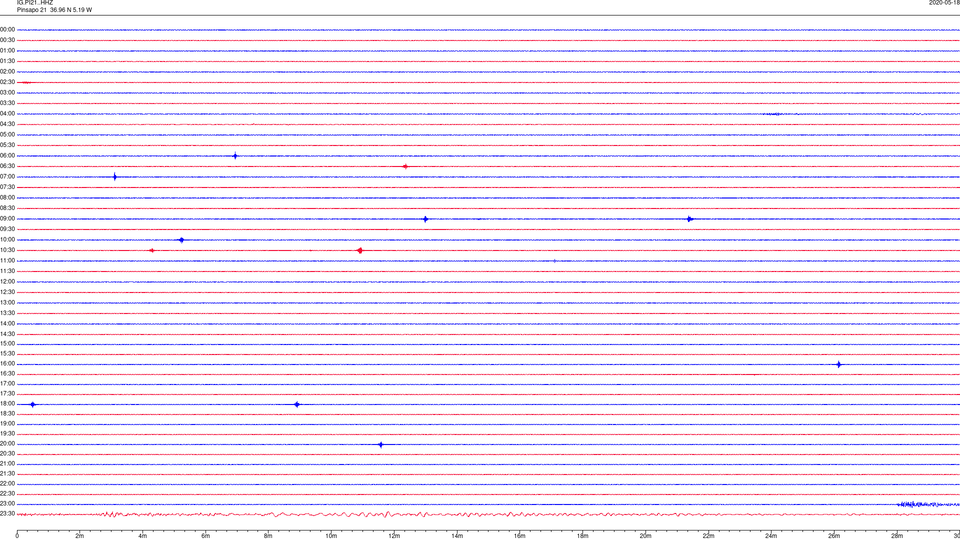Select the spike on the 16:00 trace
The width and height of the screenshot is (960, 540).
[839, 364]
